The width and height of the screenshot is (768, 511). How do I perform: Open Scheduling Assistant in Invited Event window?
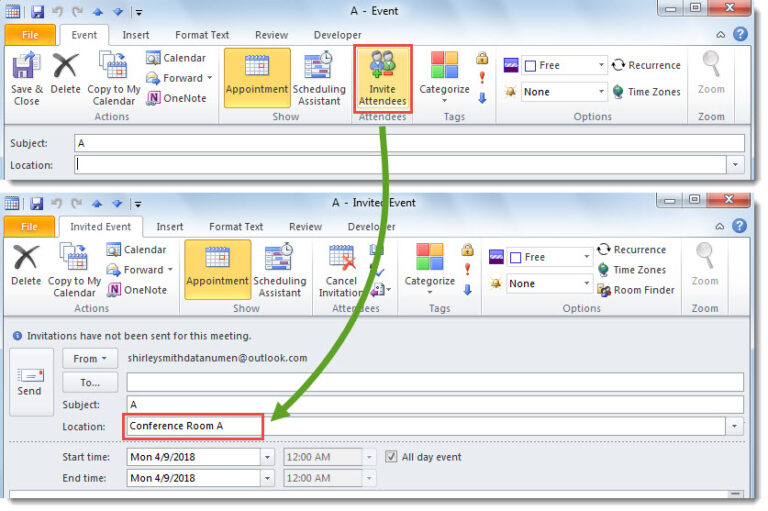coord(280,270)
